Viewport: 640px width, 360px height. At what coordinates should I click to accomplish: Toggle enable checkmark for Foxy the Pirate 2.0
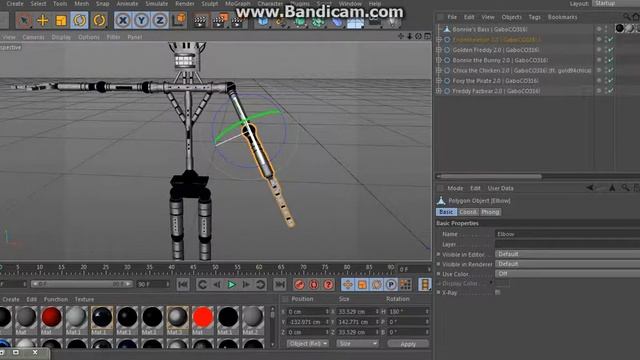611,81
